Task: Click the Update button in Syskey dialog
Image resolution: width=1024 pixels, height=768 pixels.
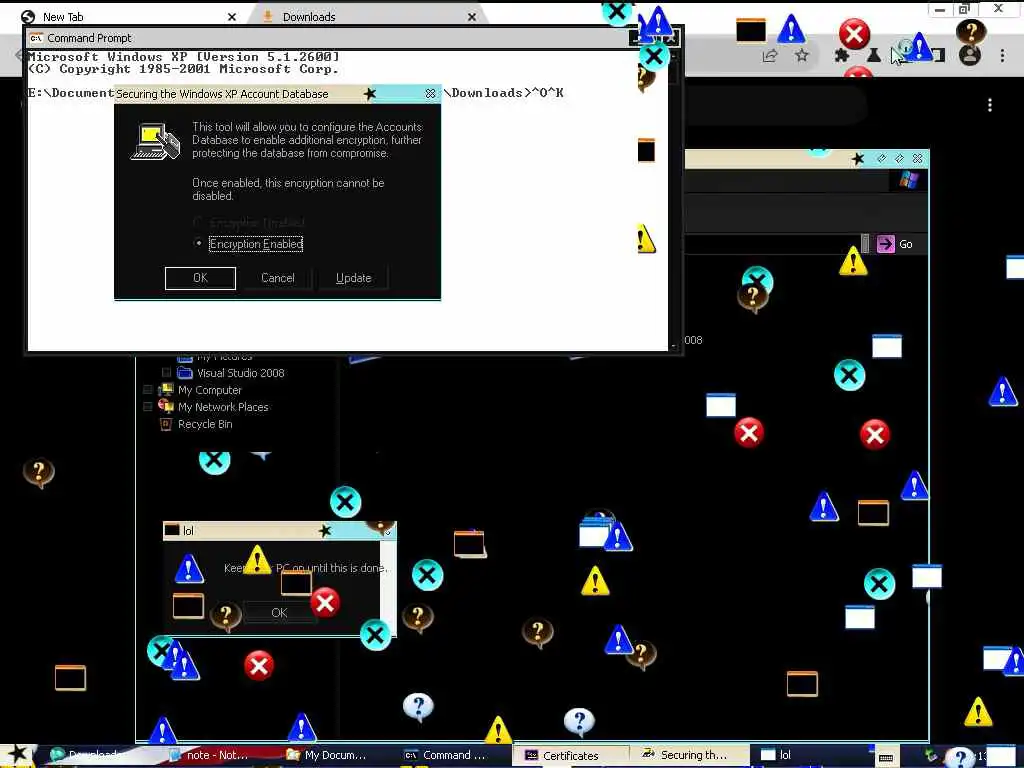Action: pos(353,278)
